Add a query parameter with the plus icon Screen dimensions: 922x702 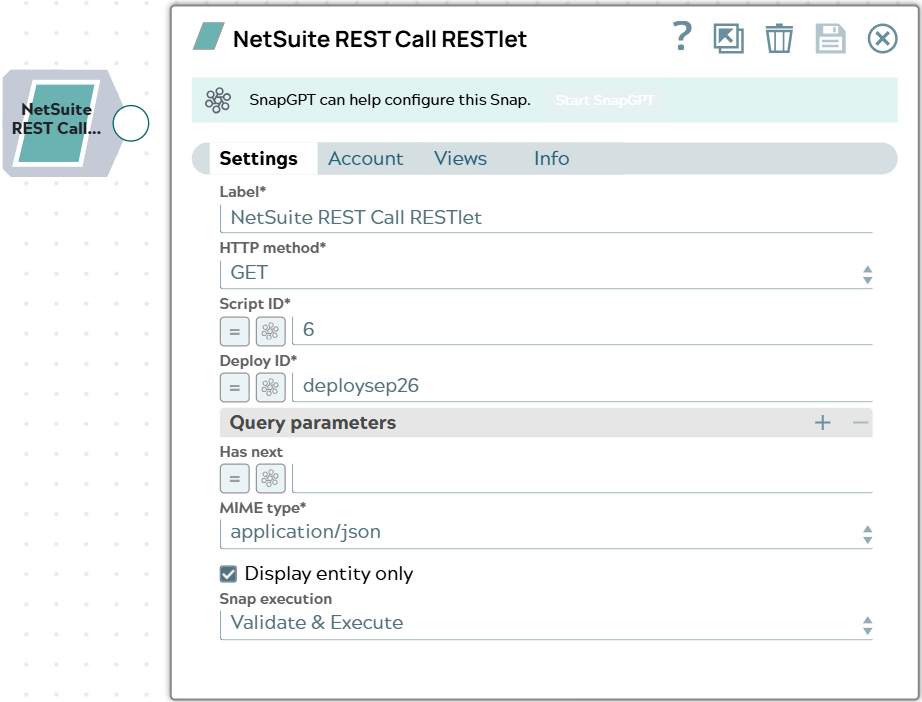pyautogui.click(x=823, y=423)
